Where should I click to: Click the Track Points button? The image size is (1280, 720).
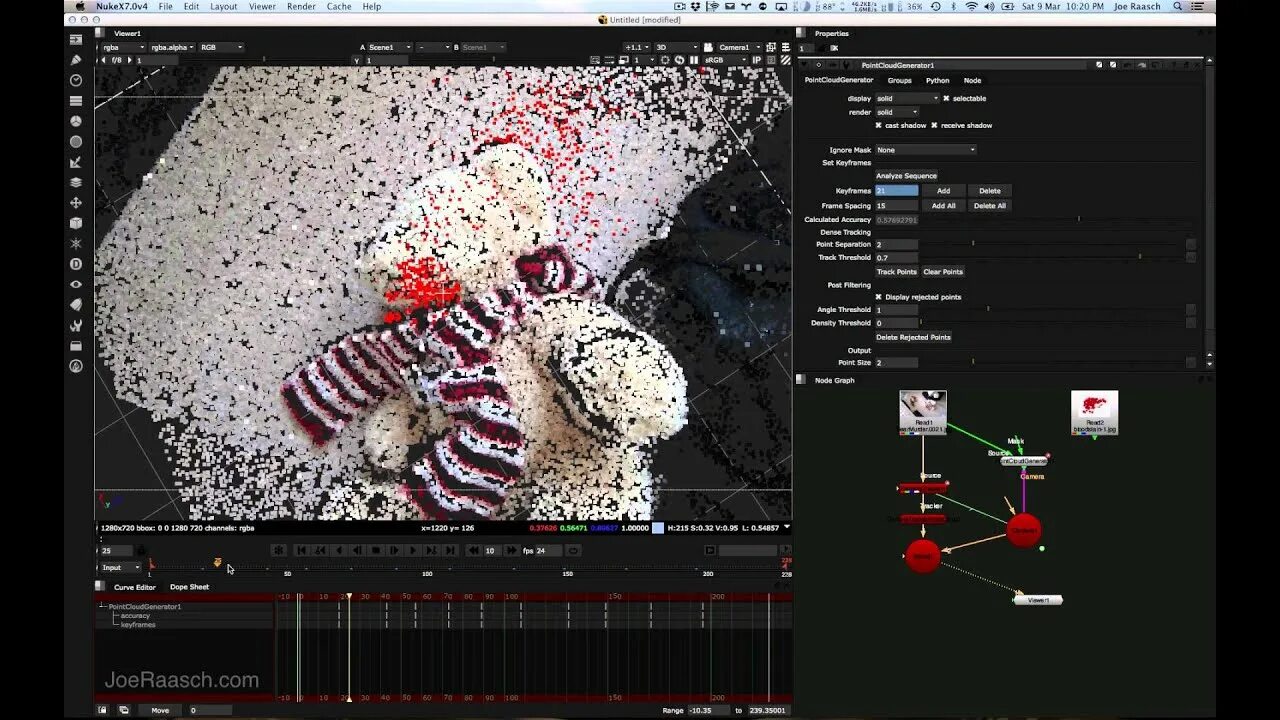896,272
